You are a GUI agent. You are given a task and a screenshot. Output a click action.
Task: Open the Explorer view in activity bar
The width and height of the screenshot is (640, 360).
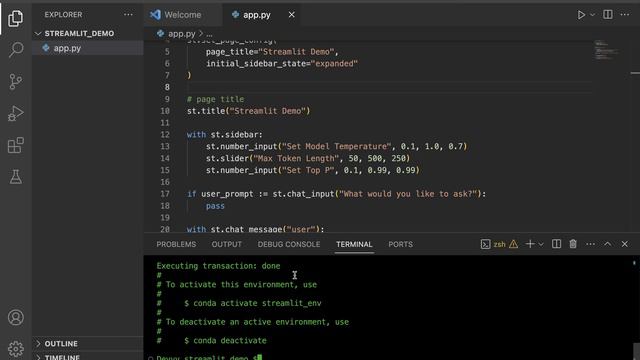click(16, 18)
